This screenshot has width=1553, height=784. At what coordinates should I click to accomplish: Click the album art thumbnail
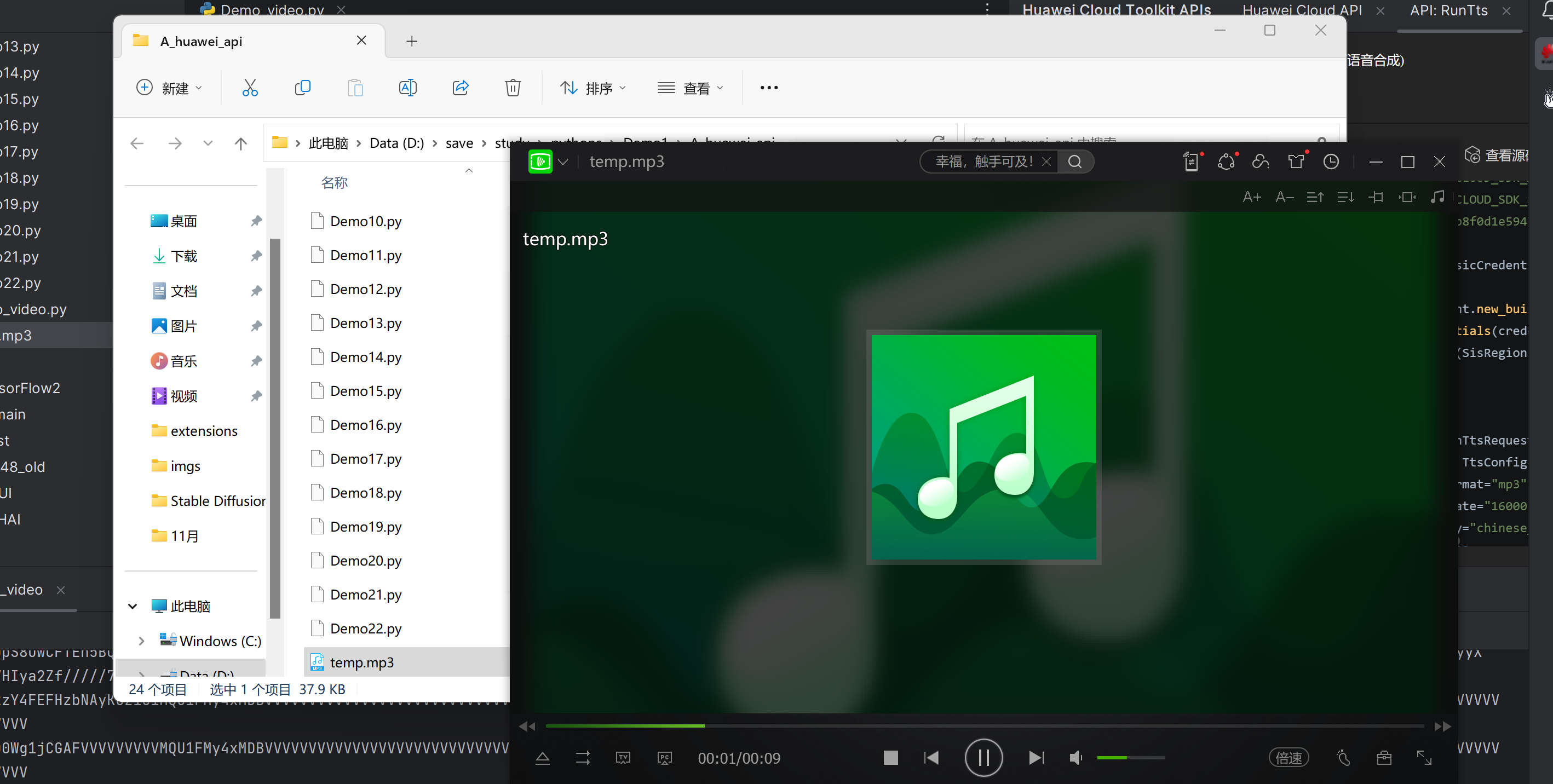pos(984,447)
